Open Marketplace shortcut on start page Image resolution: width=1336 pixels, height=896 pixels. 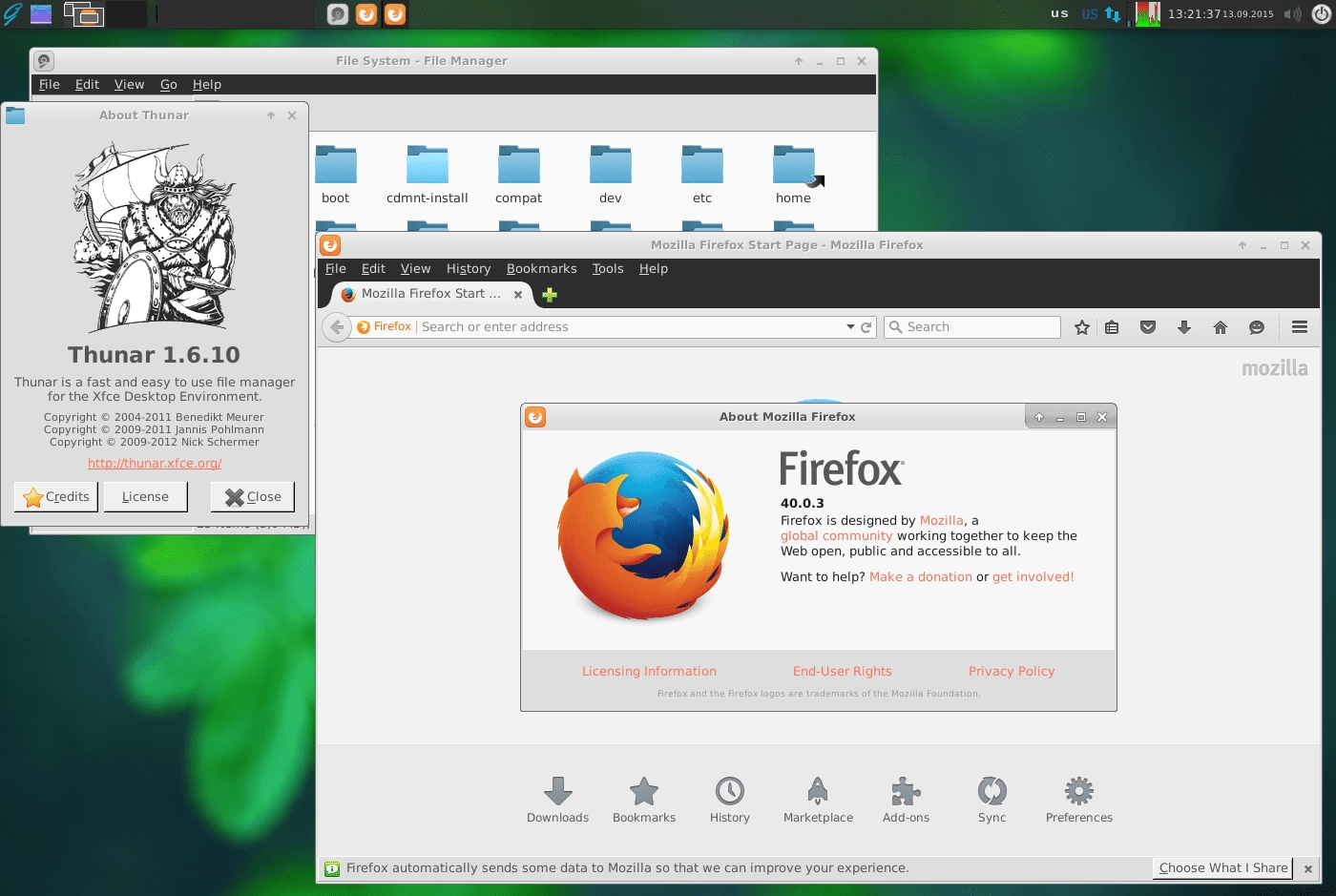pos(818,800)
